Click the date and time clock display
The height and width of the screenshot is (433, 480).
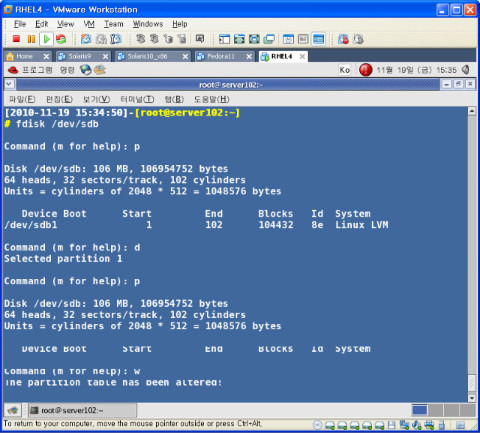tap(416, 70)
